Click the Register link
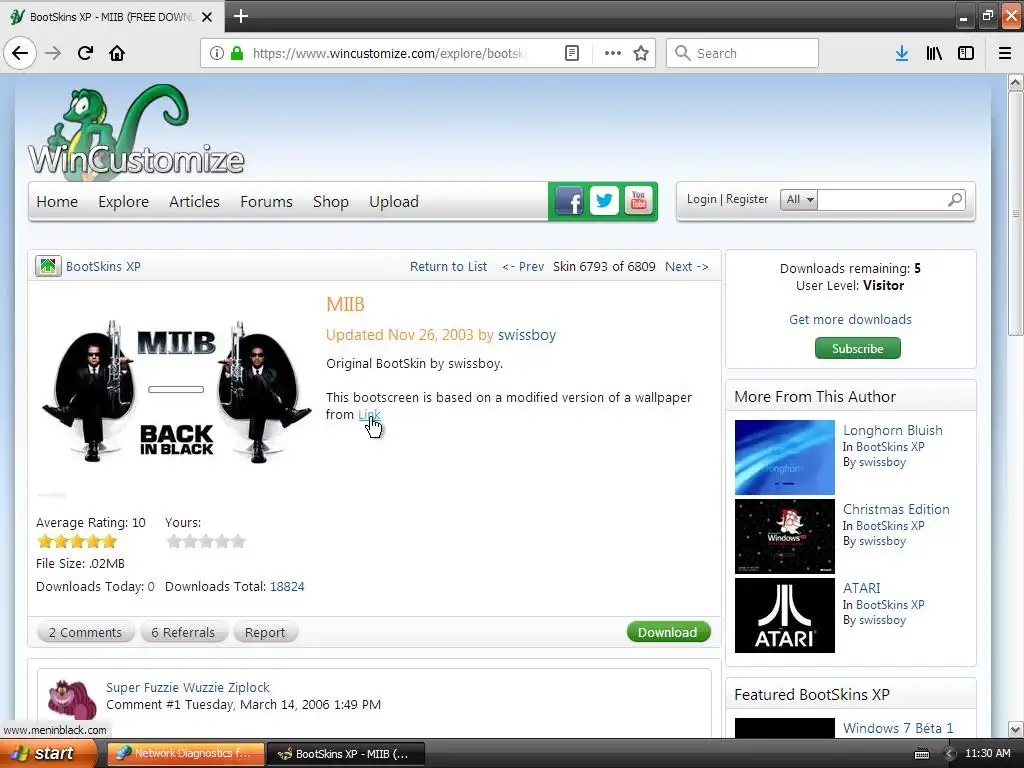The width and height of the screenshot is (1024, 768). coord(746,199)
